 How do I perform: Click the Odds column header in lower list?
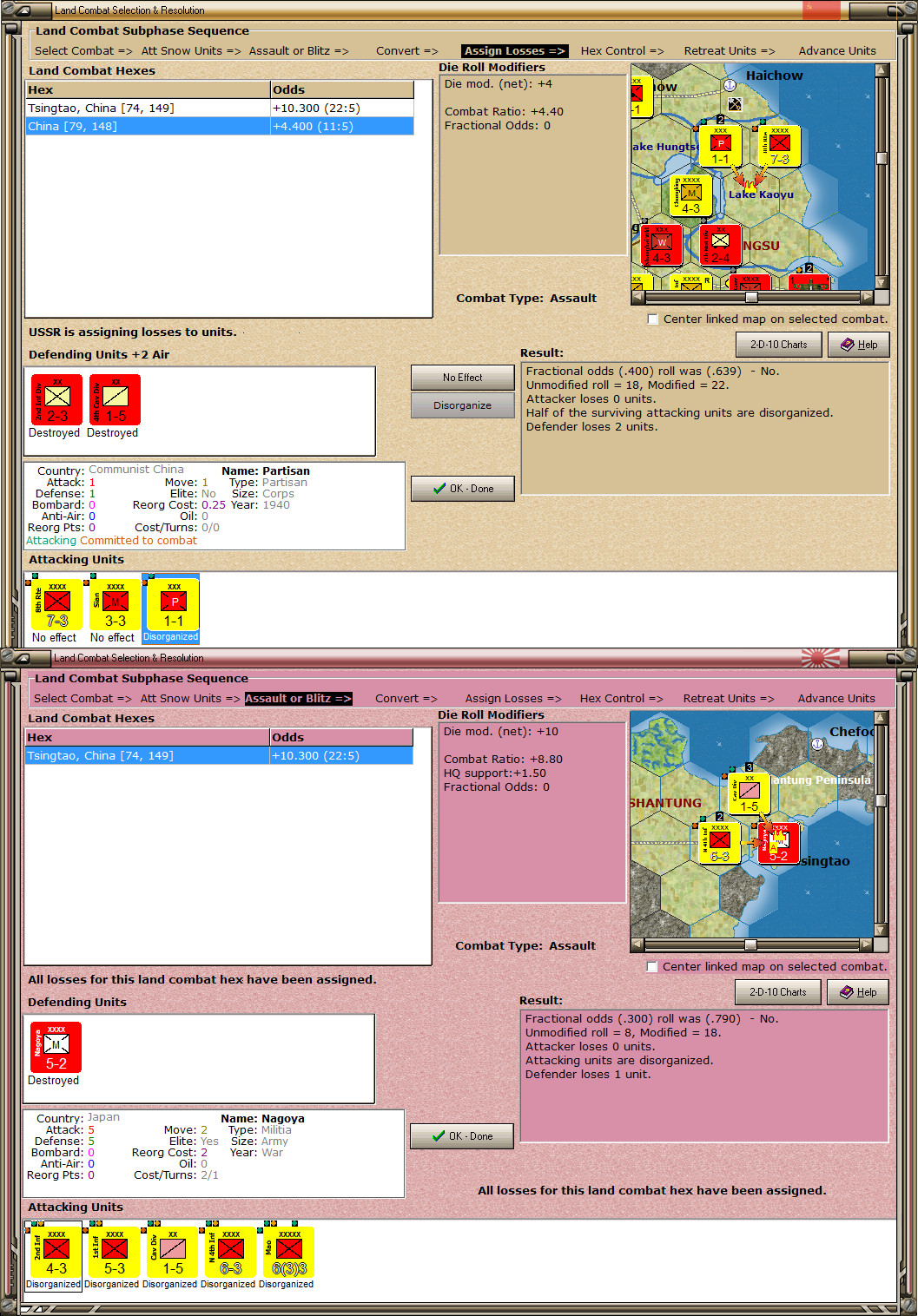pyautogui.click(x=341, y=737)
